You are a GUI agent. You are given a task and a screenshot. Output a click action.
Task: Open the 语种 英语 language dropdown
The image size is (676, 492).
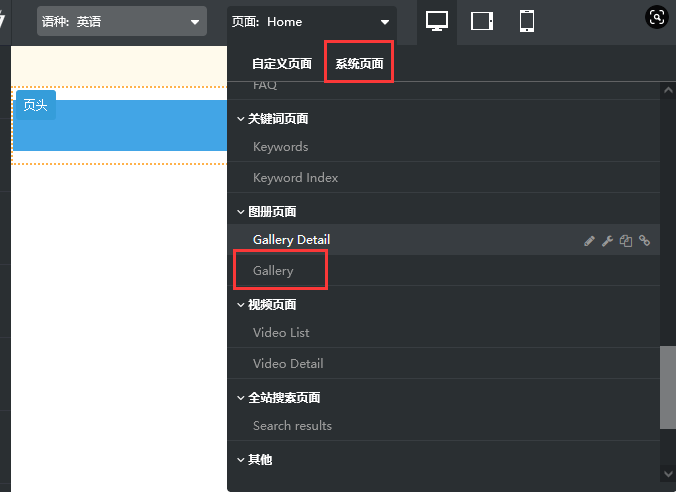122,21
